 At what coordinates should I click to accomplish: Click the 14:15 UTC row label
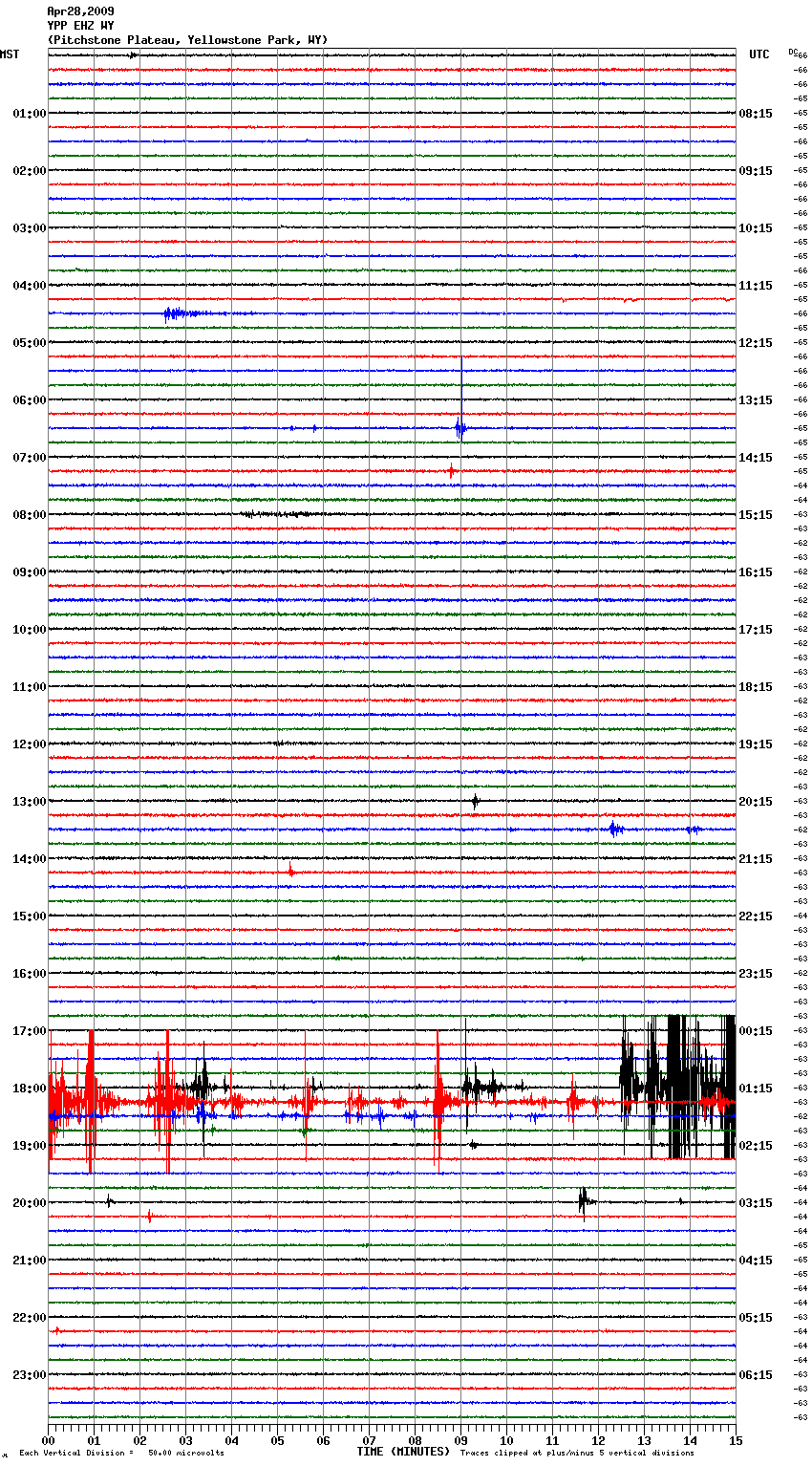[756, 458]
